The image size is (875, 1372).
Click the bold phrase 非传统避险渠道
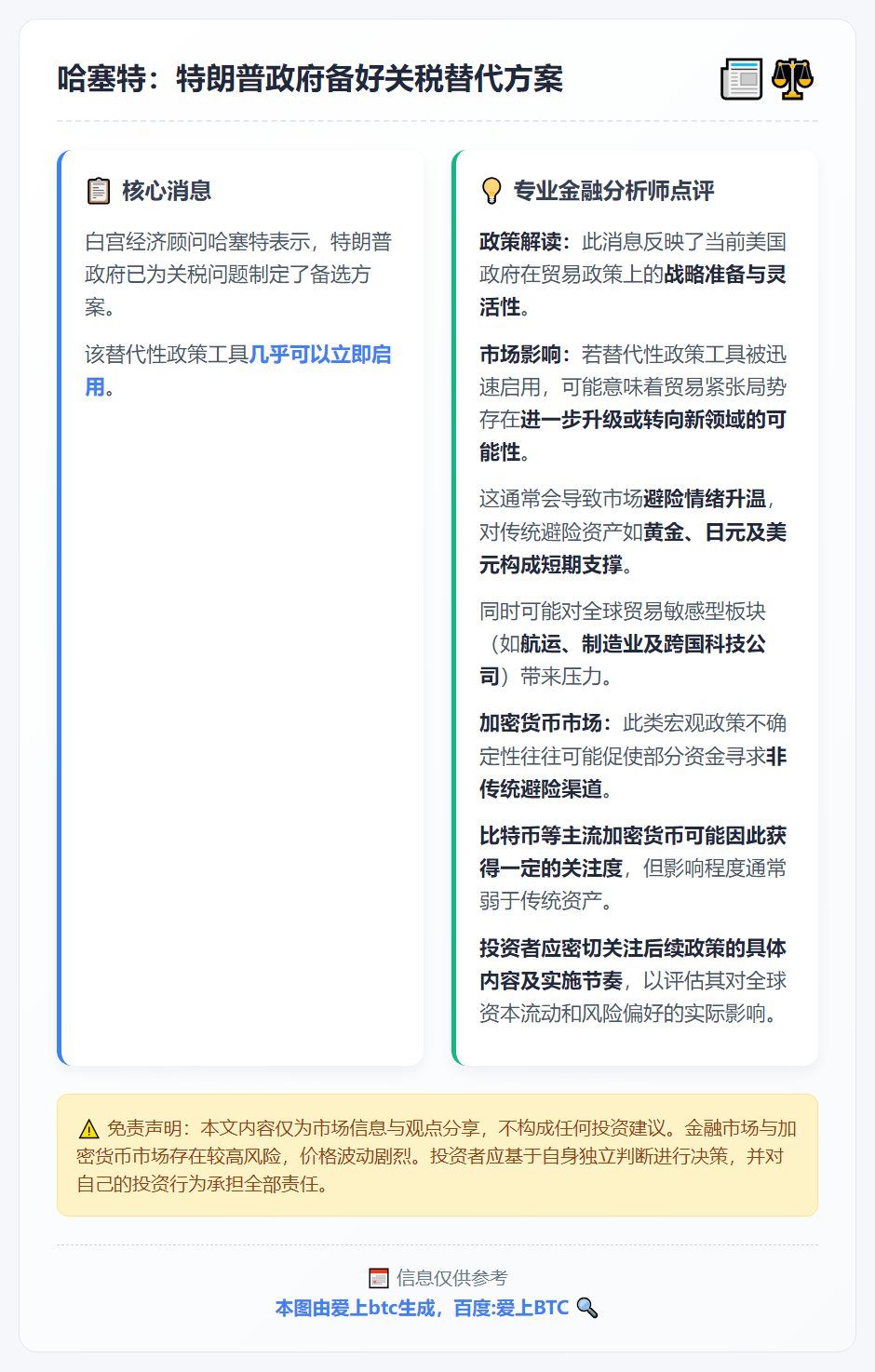(633, 773)
